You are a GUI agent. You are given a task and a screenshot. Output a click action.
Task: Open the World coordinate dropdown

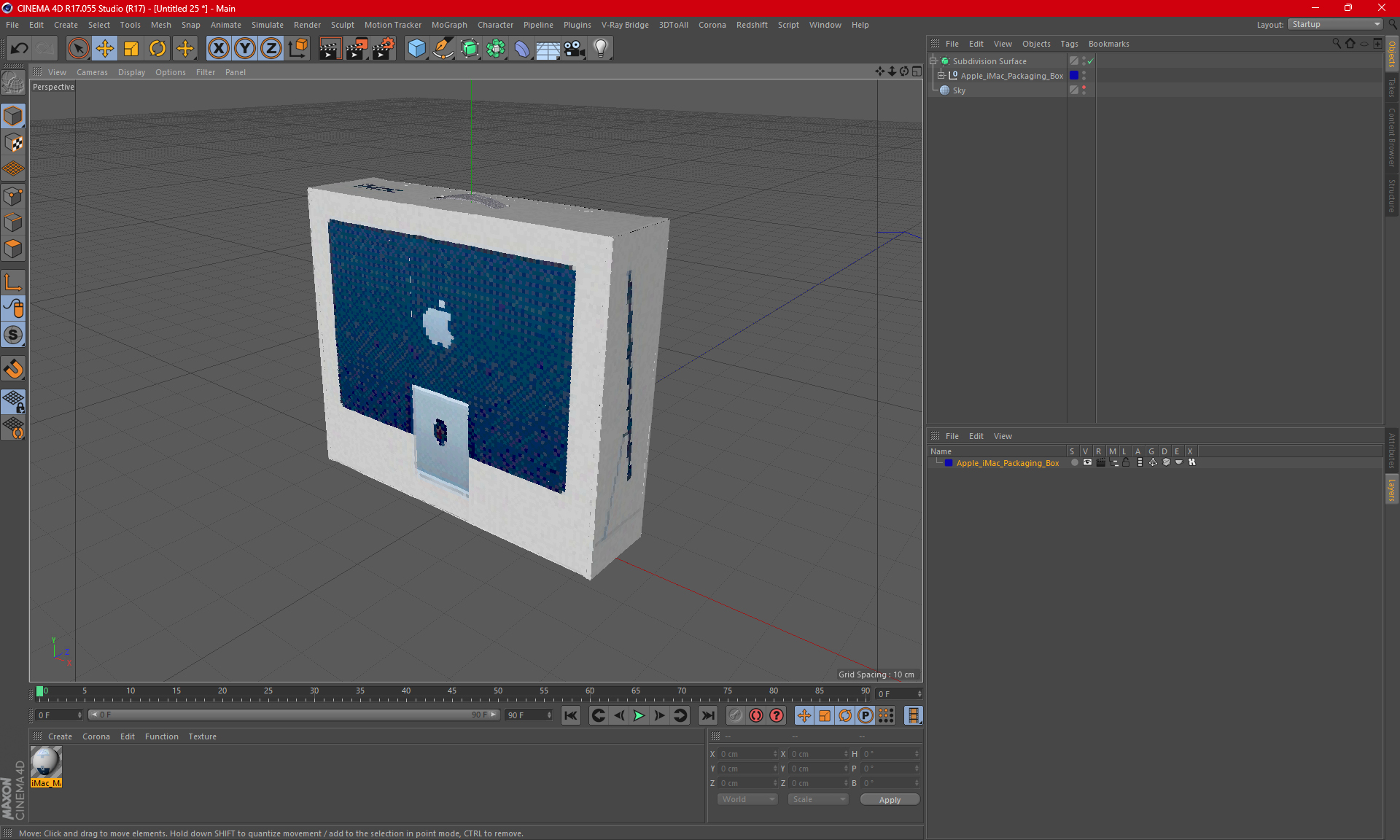(747, 800)
